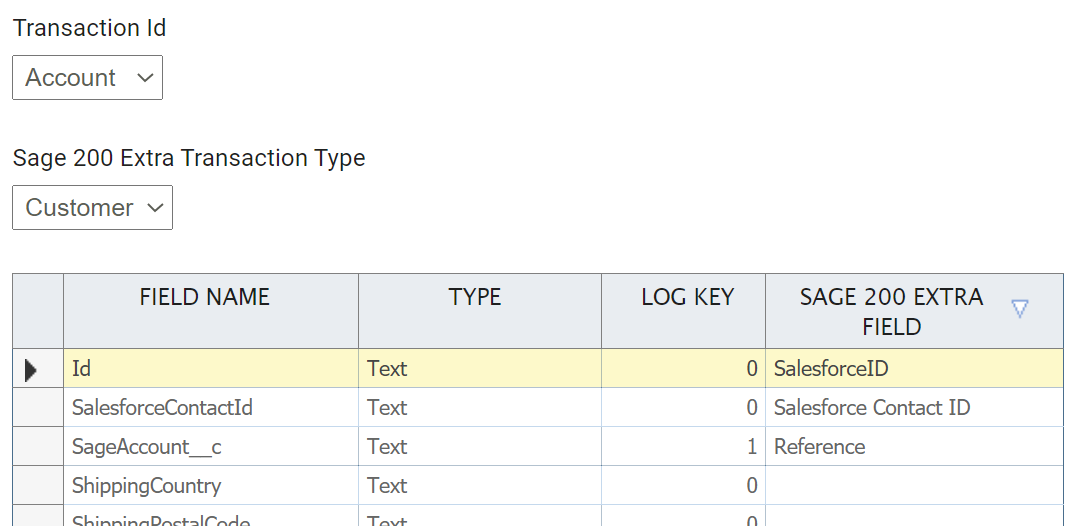Click the Salesforce Contact ID cell
The width and height of the screenshot is (1078, 526).
point(913,408)
